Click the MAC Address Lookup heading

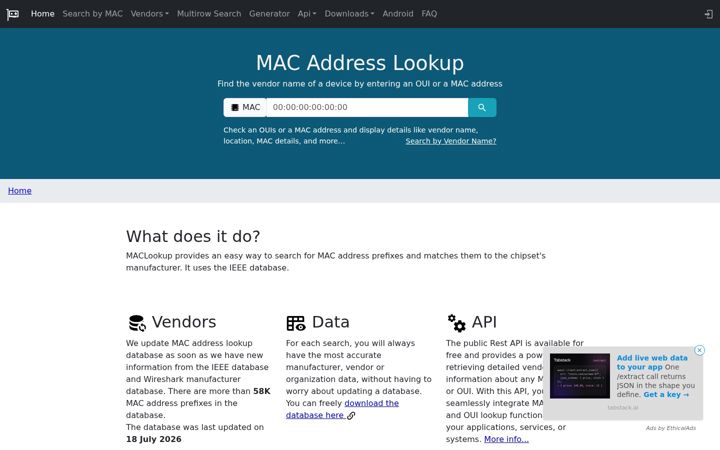coord(360,63)
